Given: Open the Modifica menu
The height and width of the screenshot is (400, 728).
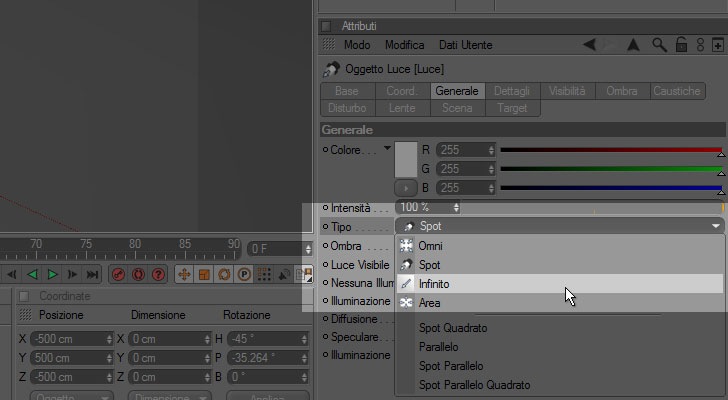Looking at the screenshot, I should 404,45.
